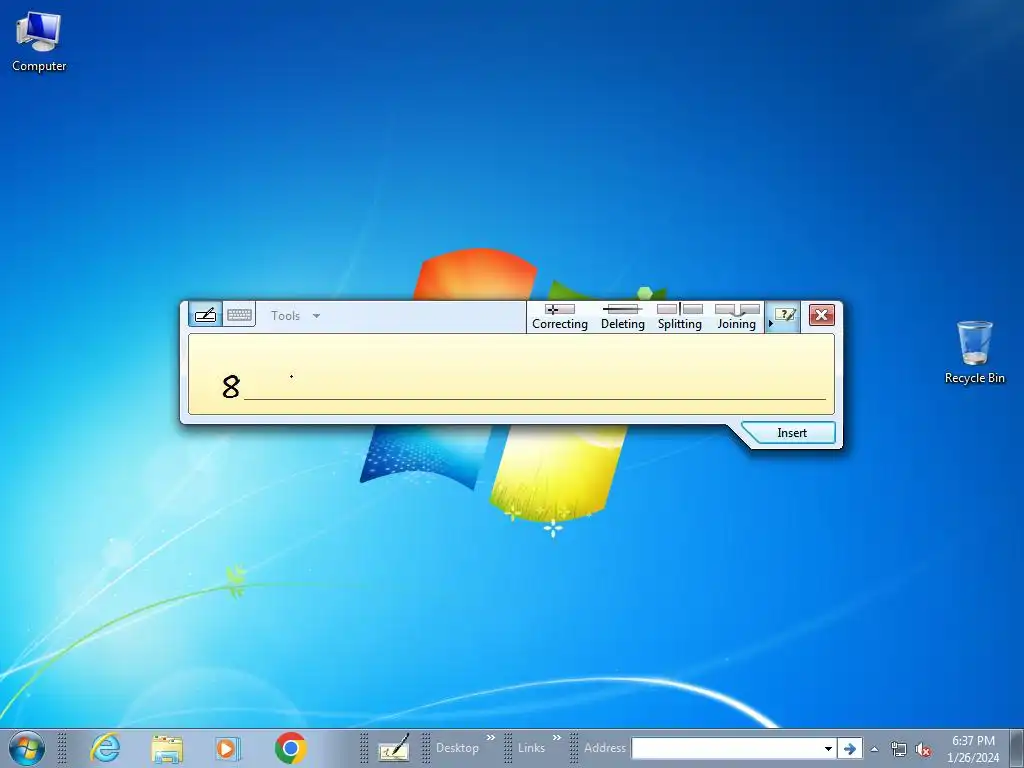The image size is (1024, 768).
Task: Launch Windows Media Player from taskbar
Action: coord(227,748)
